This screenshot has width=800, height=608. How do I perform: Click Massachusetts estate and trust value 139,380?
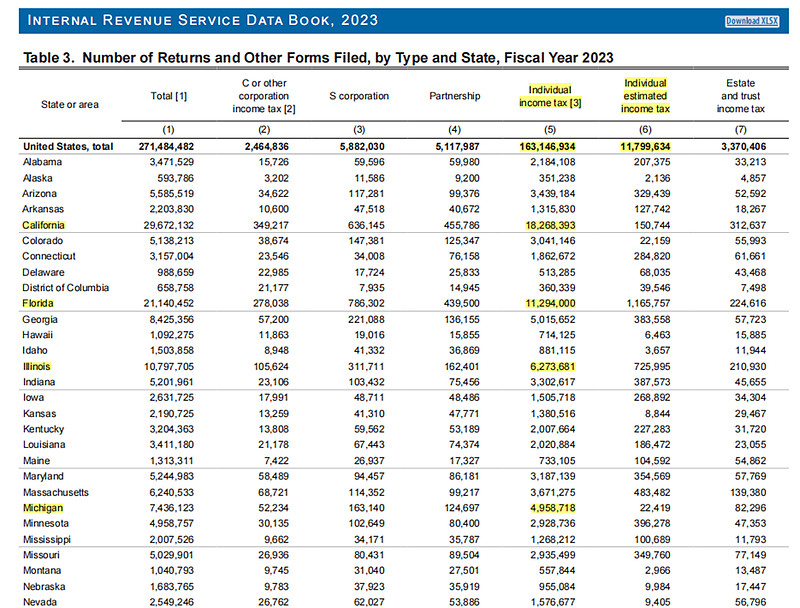[x=748, y=492]
